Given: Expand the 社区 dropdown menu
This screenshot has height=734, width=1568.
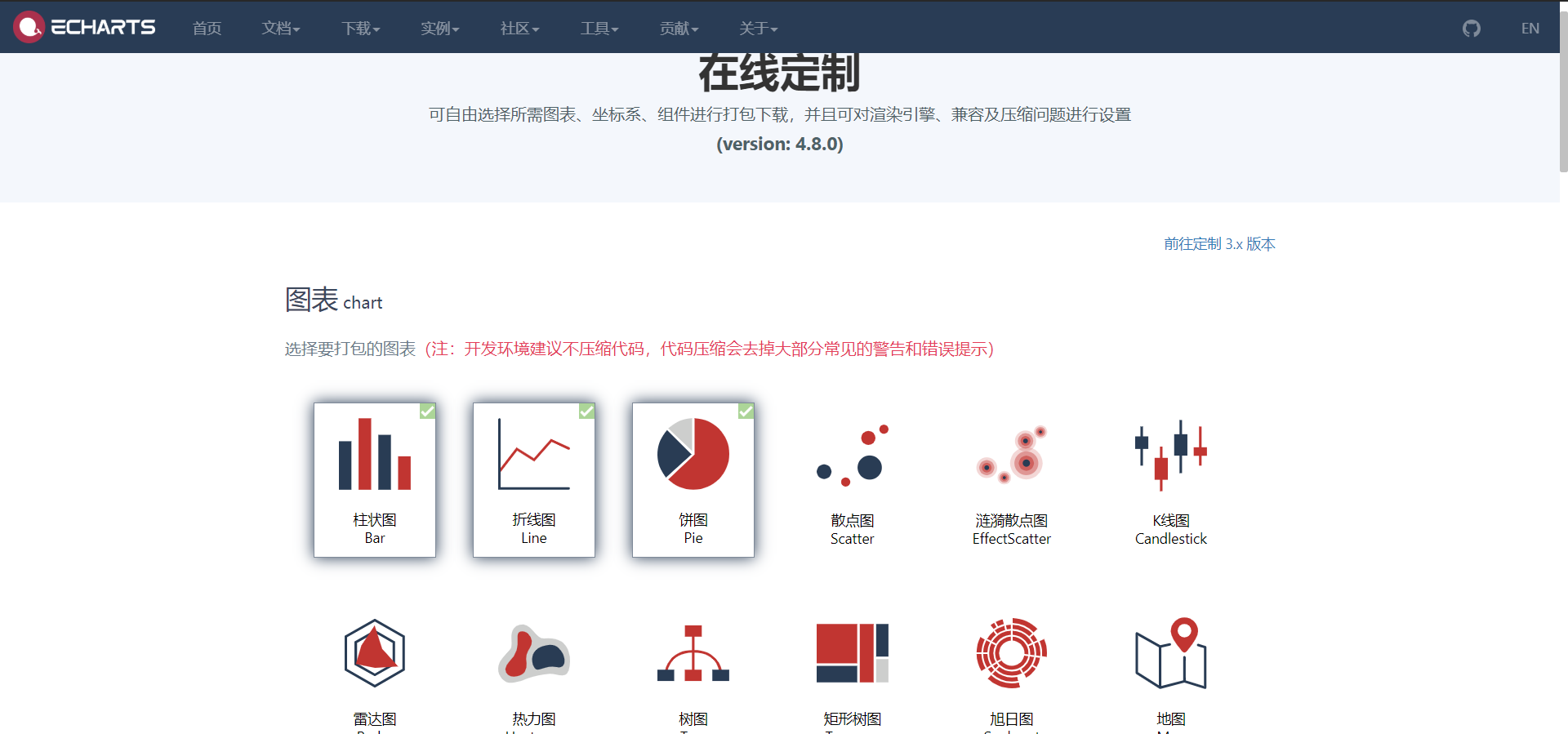Looking at the screenshot, I should [x=520, y=29].
